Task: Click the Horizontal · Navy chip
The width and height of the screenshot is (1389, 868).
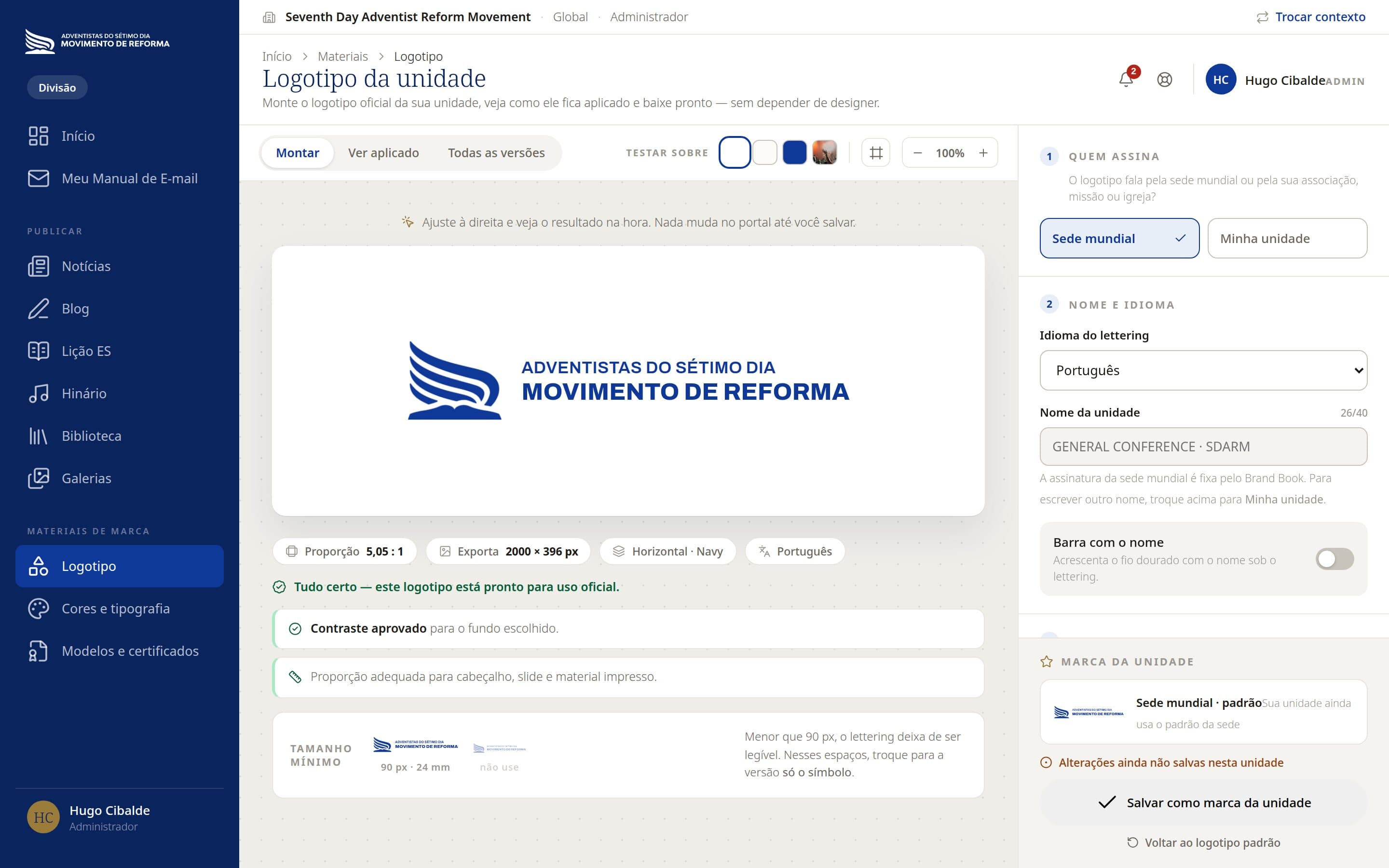Action: coord(667,551)
